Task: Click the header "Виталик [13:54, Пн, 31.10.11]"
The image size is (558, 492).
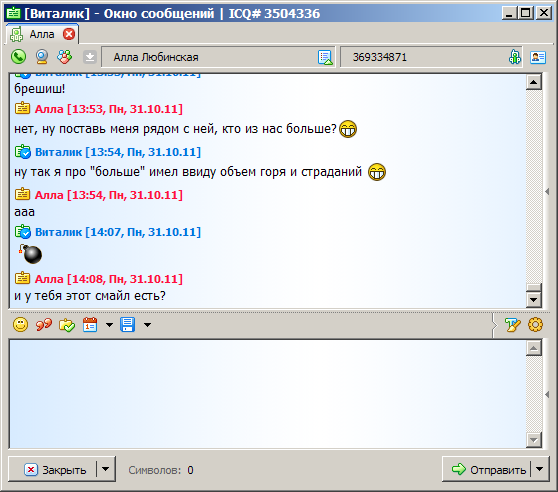Action: coord(118,152)
